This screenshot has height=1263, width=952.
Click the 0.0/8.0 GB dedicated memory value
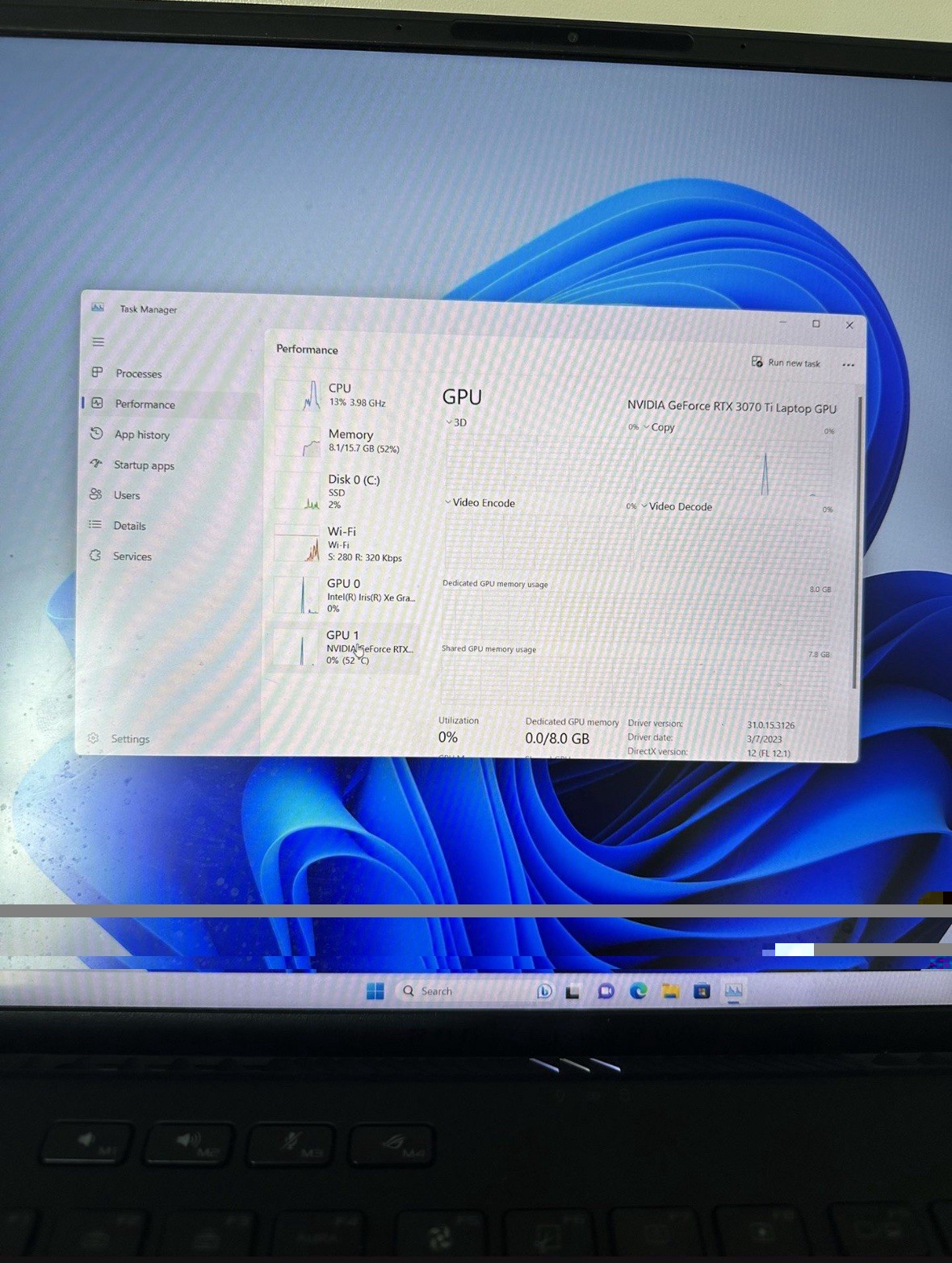click(x=557, y=738)
